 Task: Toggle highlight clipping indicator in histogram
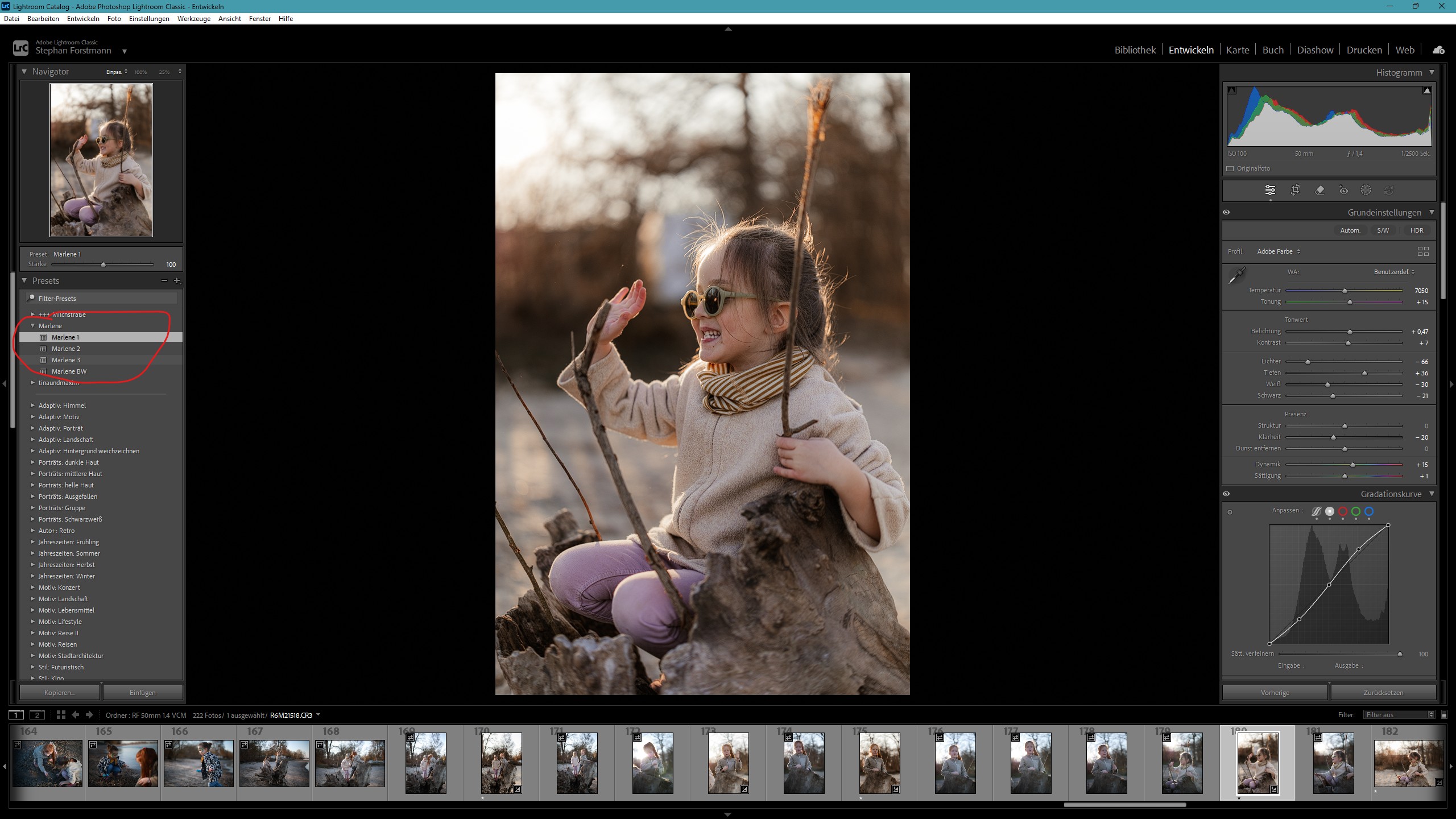coord(1427,90)
